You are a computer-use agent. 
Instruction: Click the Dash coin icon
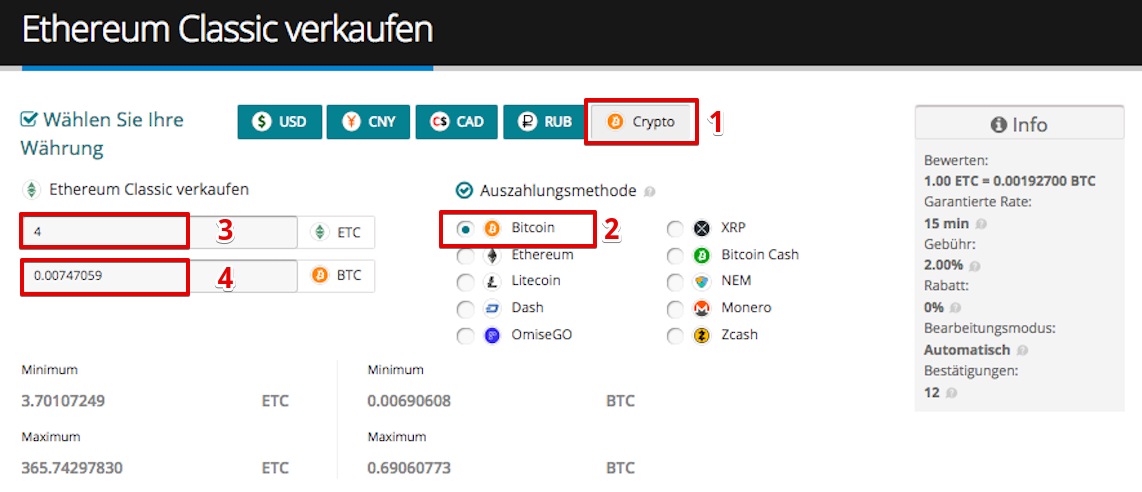pyautogui.click(x=492, y=309)
